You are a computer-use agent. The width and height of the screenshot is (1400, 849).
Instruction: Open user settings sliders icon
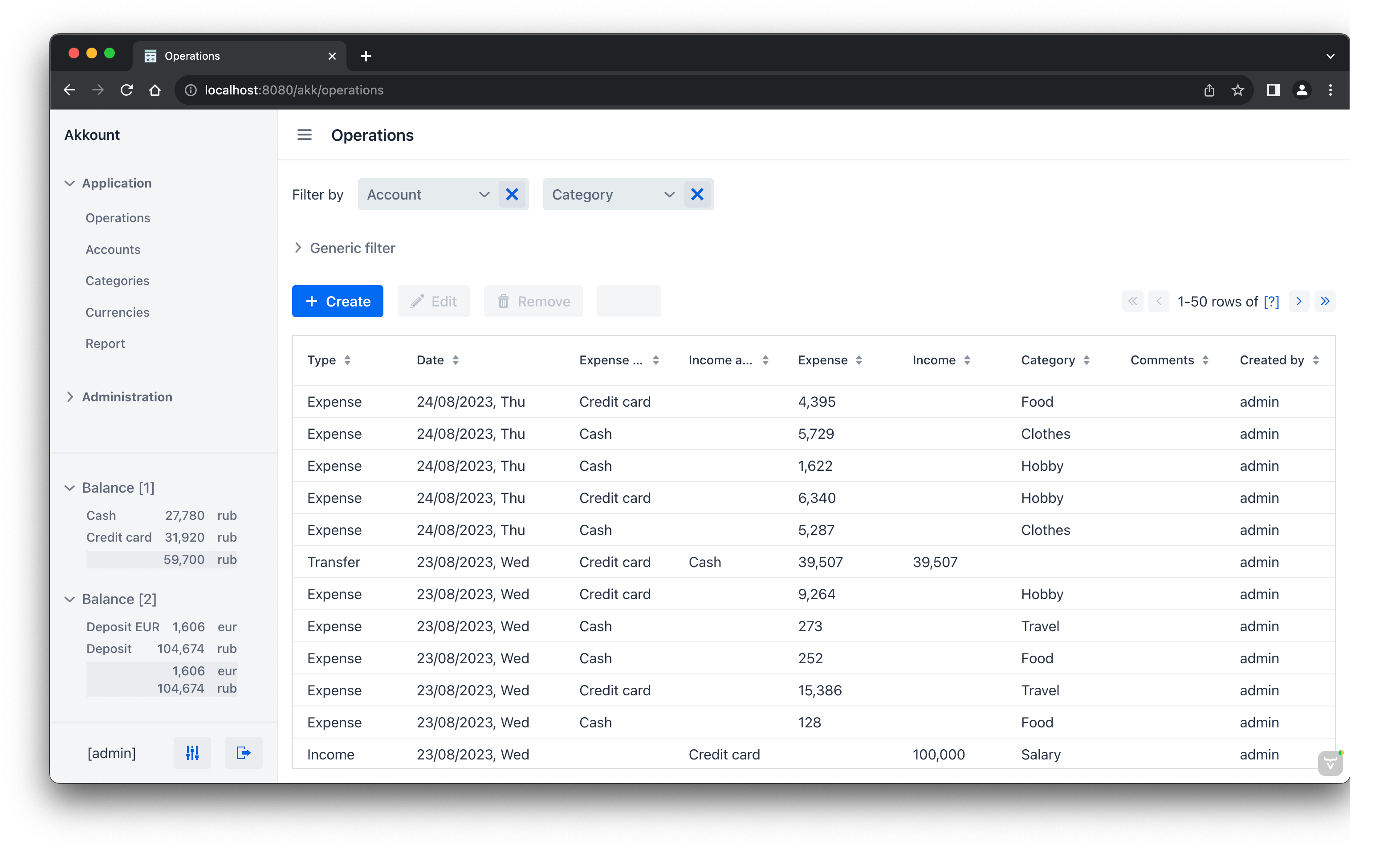pyautogui.click(x=192, y=753)
